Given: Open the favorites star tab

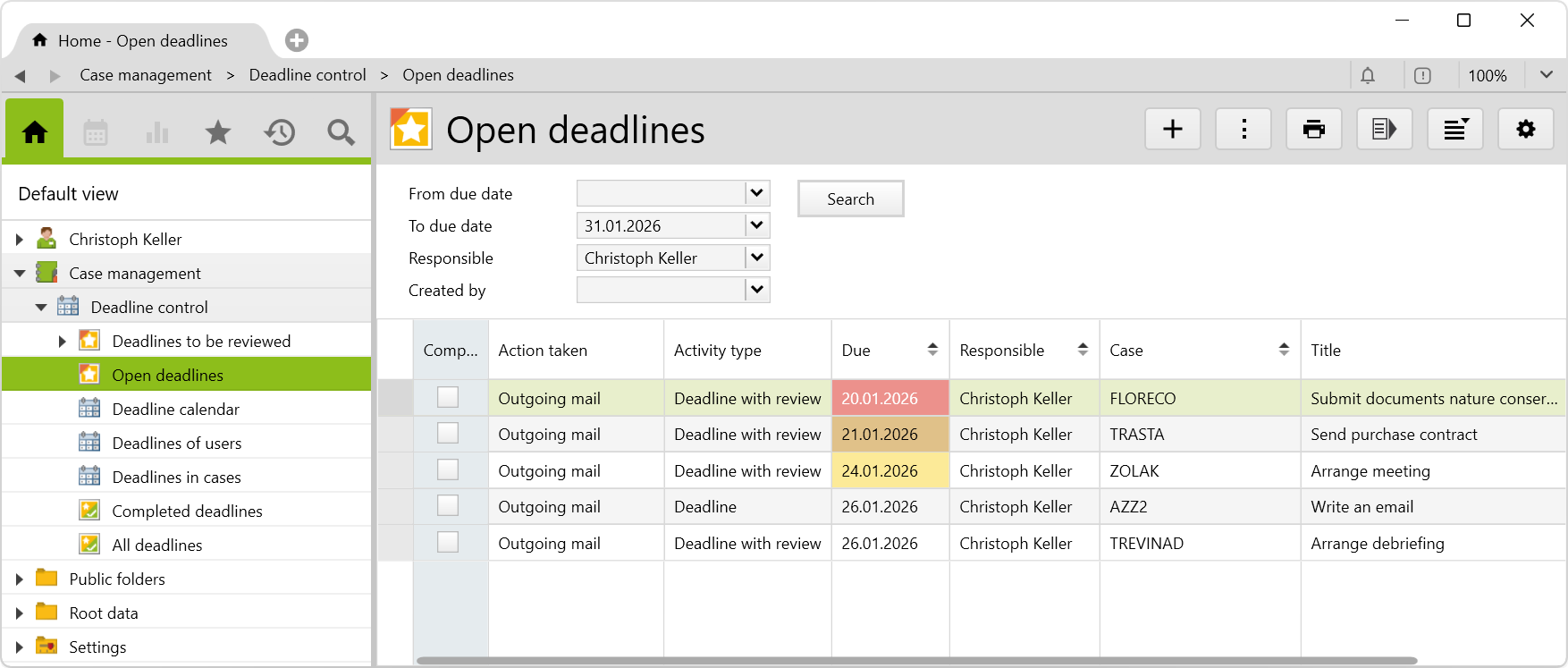Looking at the screenshot, I should point(218,132).
